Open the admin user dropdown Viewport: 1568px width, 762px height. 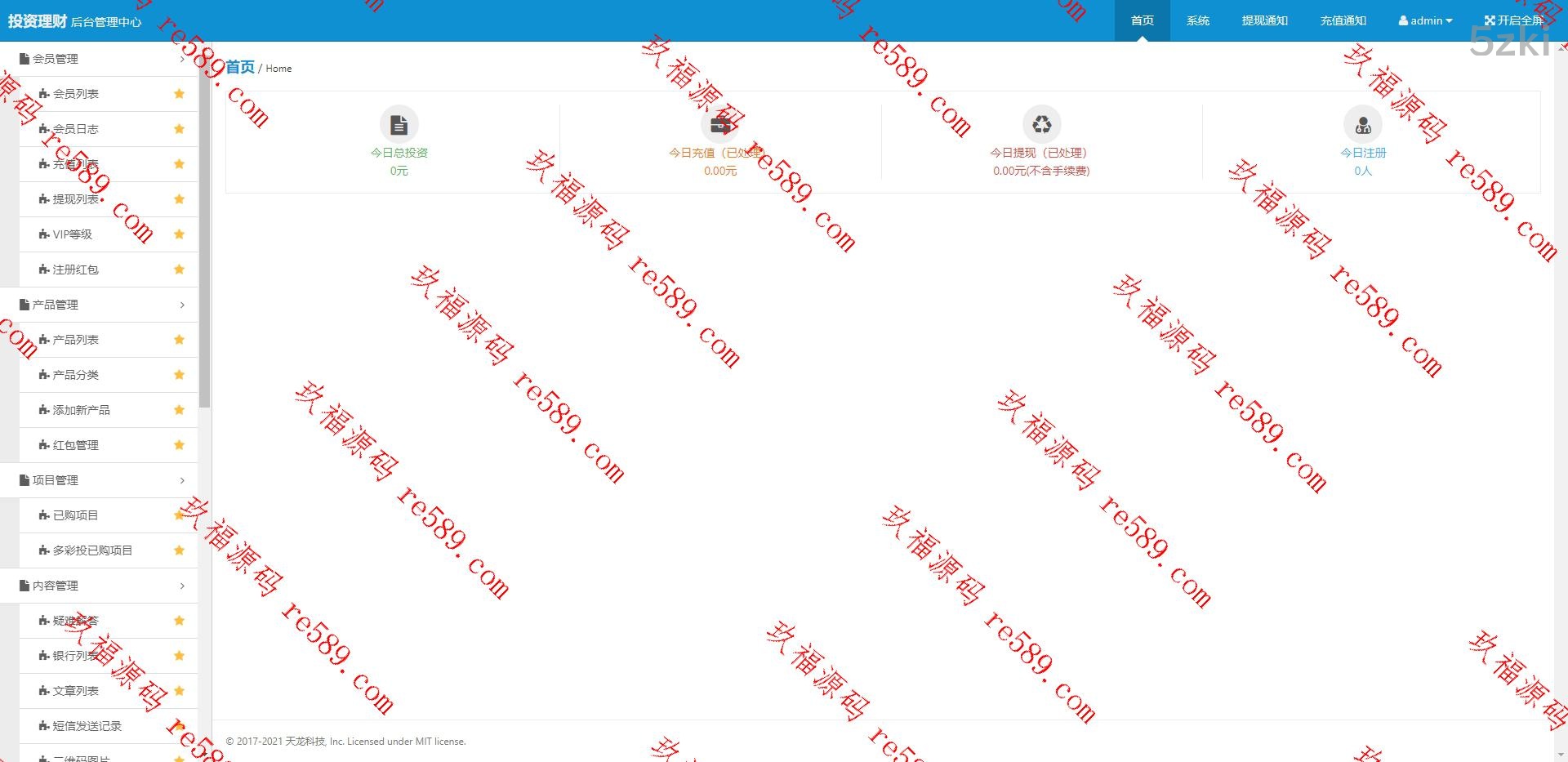point(1425,20)
